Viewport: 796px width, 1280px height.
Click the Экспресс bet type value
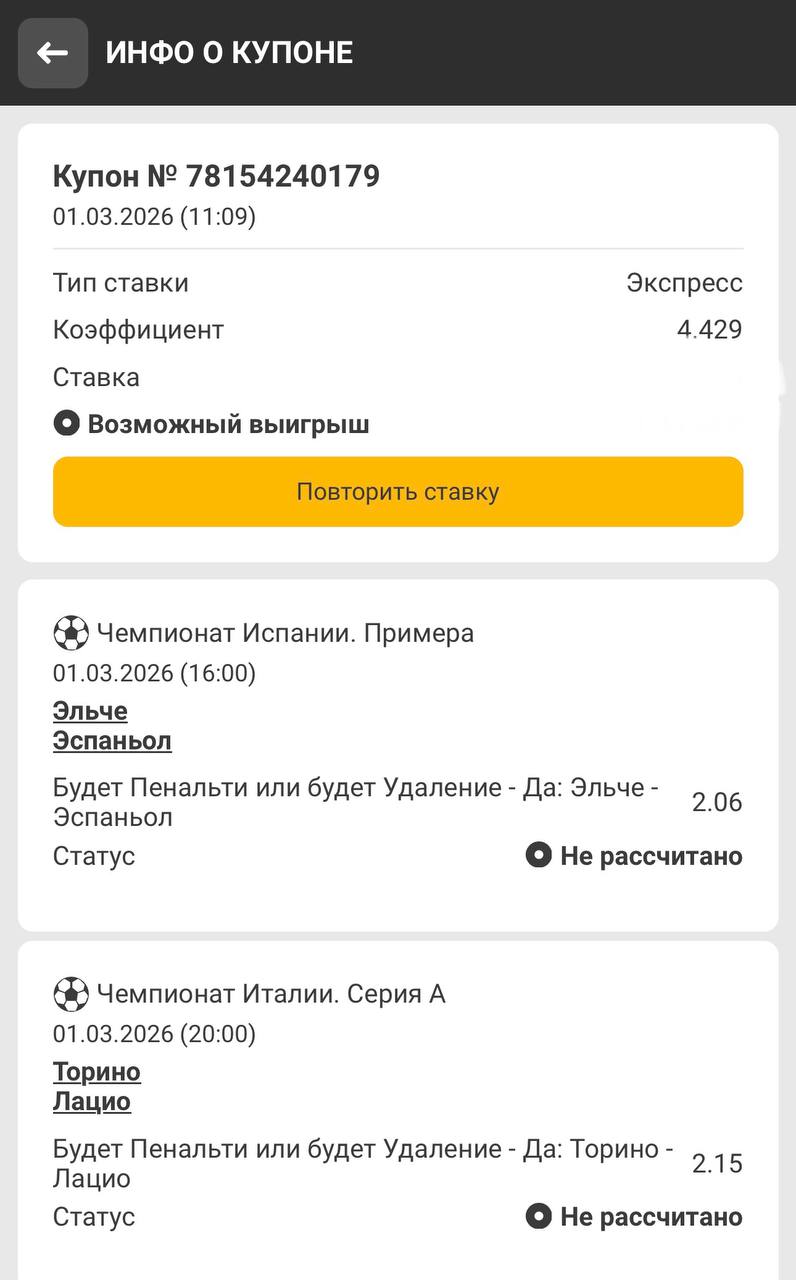[x=684, y=283]
